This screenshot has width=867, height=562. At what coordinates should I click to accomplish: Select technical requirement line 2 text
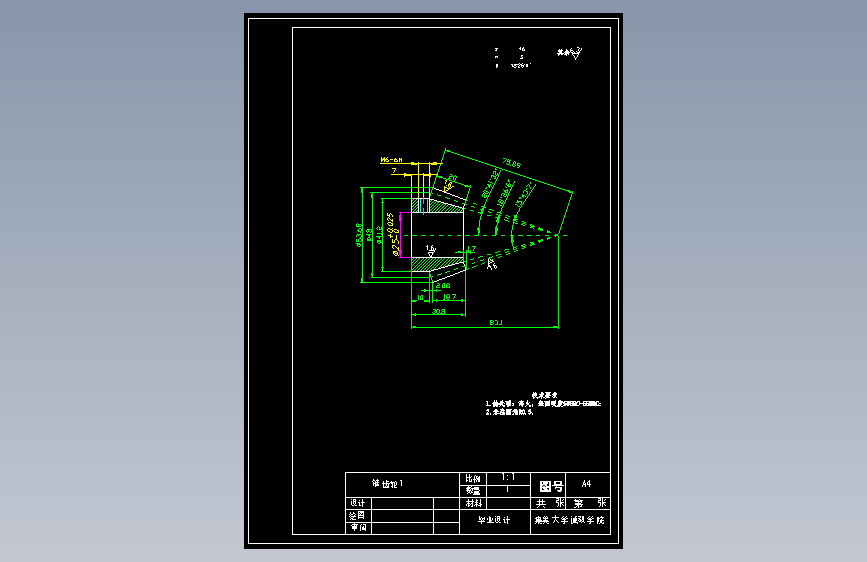[x=509, y=412]
